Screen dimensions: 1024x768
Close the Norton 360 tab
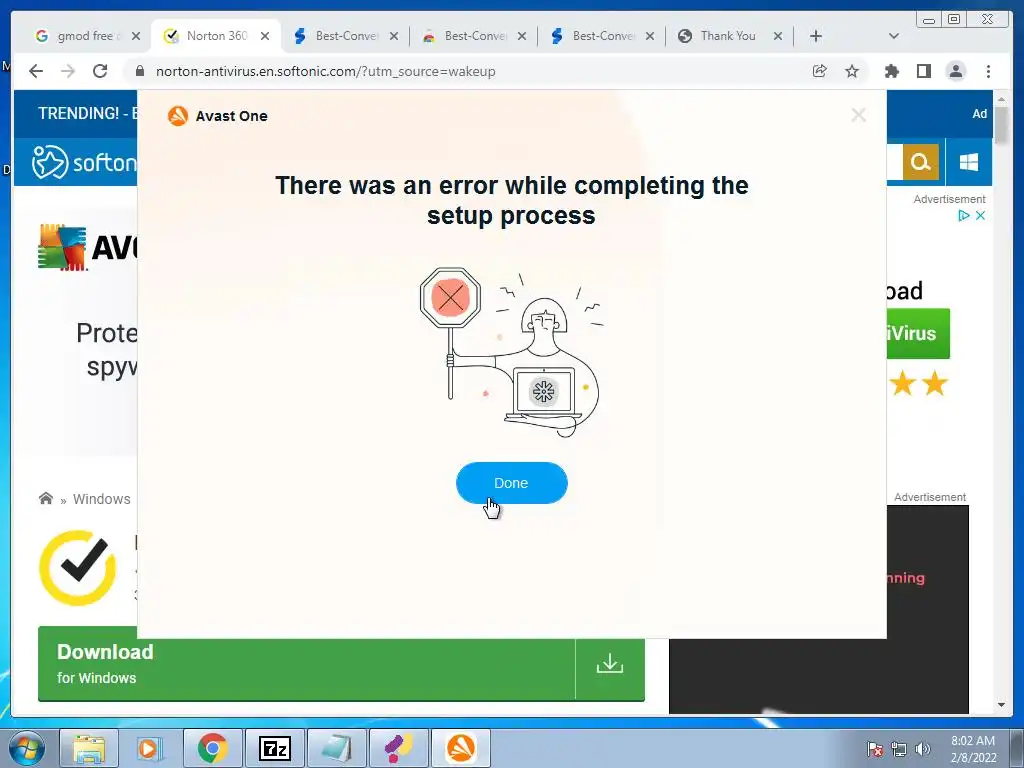point(265,36)
